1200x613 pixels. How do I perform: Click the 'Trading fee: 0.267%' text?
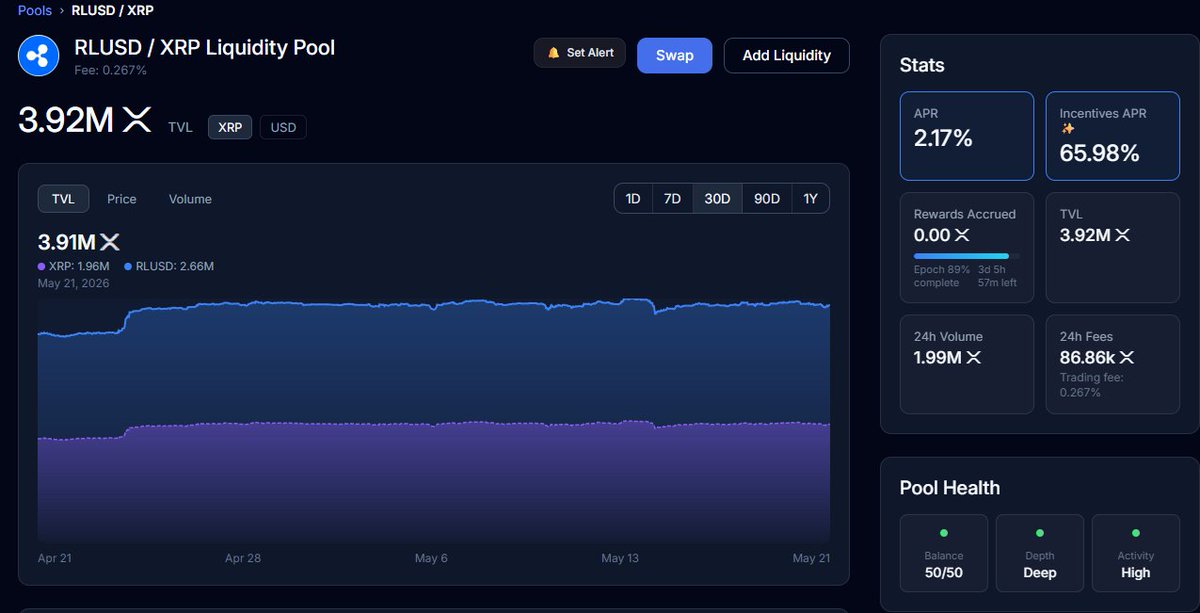(1092, 385)
